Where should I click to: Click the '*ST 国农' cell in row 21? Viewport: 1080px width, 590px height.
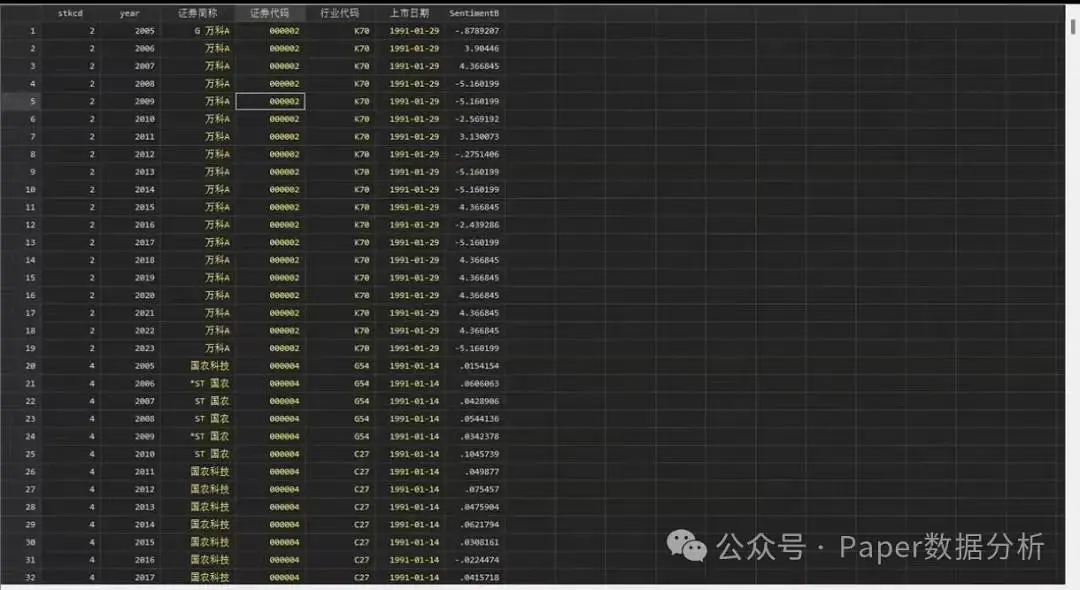click(x=209, y=383)
